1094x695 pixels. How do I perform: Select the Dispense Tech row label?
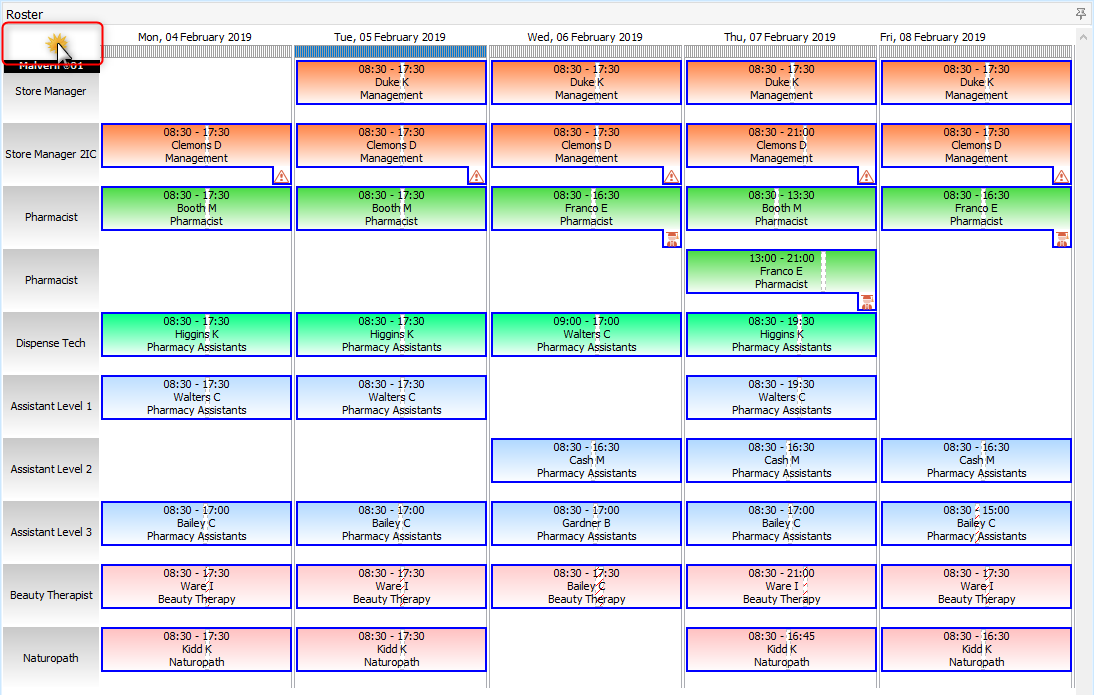[51, 343]
